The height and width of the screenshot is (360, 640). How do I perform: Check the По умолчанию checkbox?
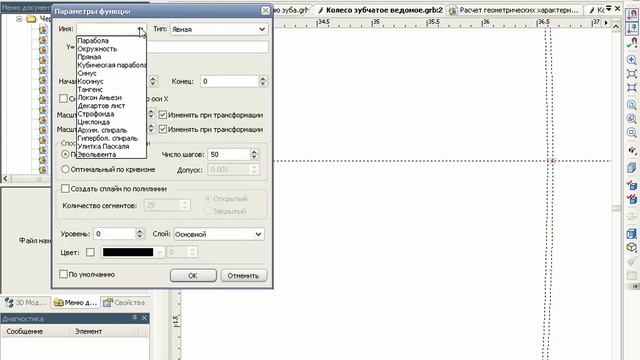(63, 274)
